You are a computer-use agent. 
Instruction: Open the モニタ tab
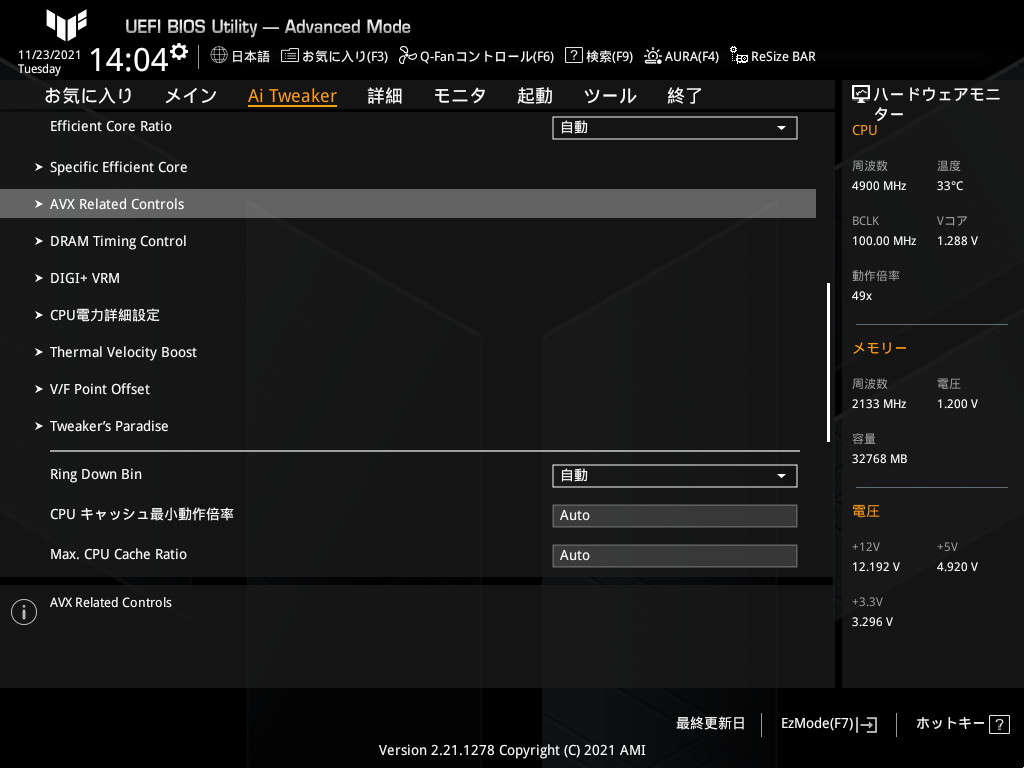(x=460, y=96)
